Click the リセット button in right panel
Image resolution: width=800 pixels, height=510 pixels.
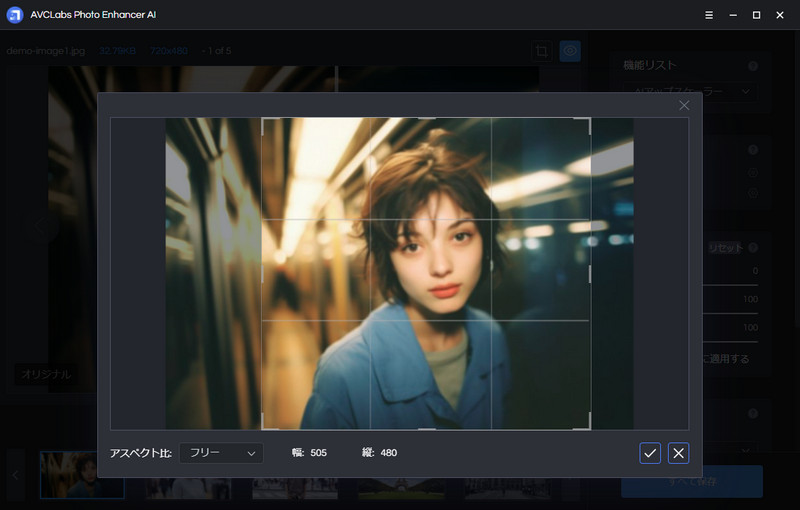tap(725, 248)
